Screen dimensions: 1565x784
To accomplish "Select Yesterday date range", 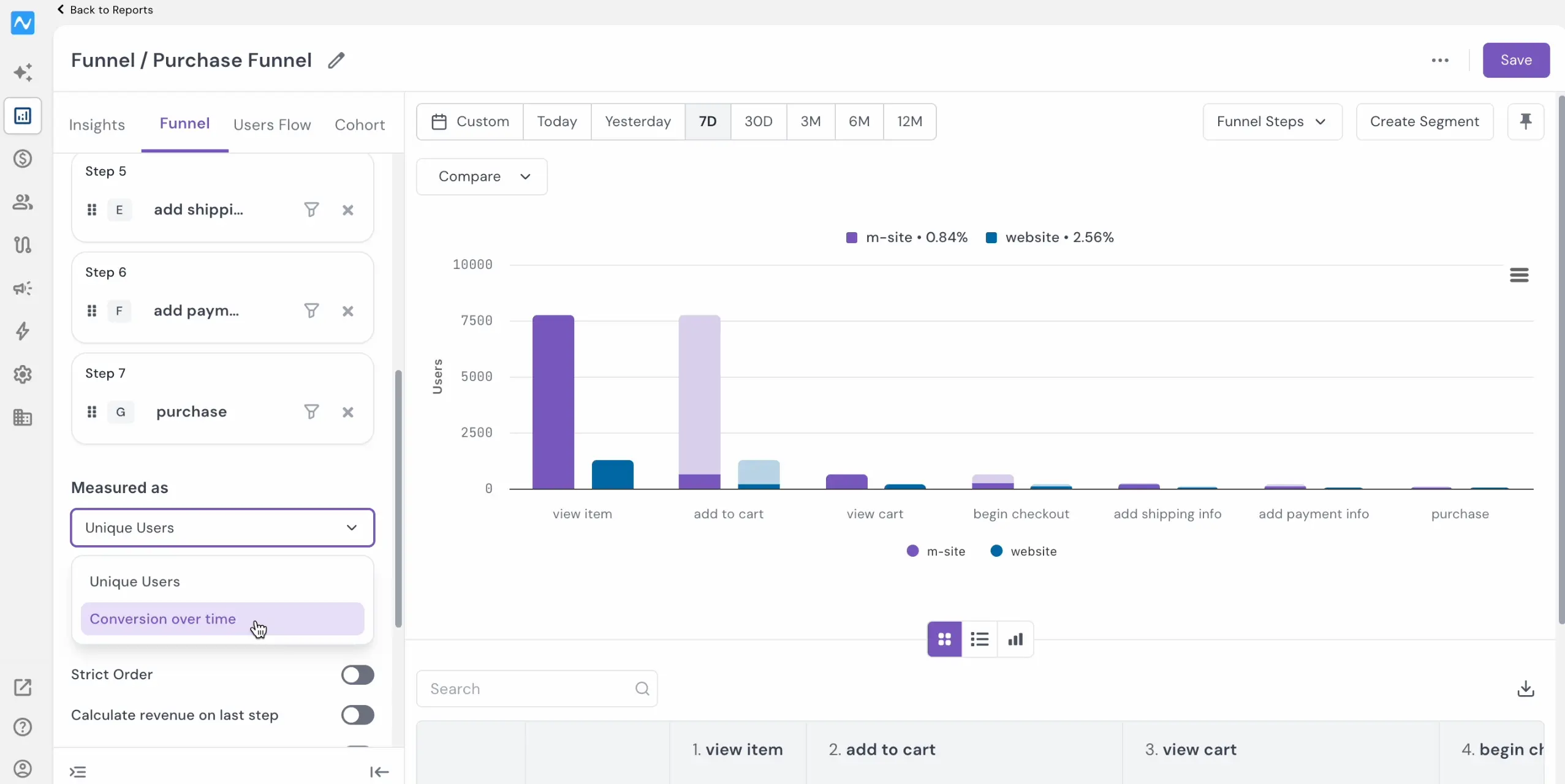I will tap(638, 121).
